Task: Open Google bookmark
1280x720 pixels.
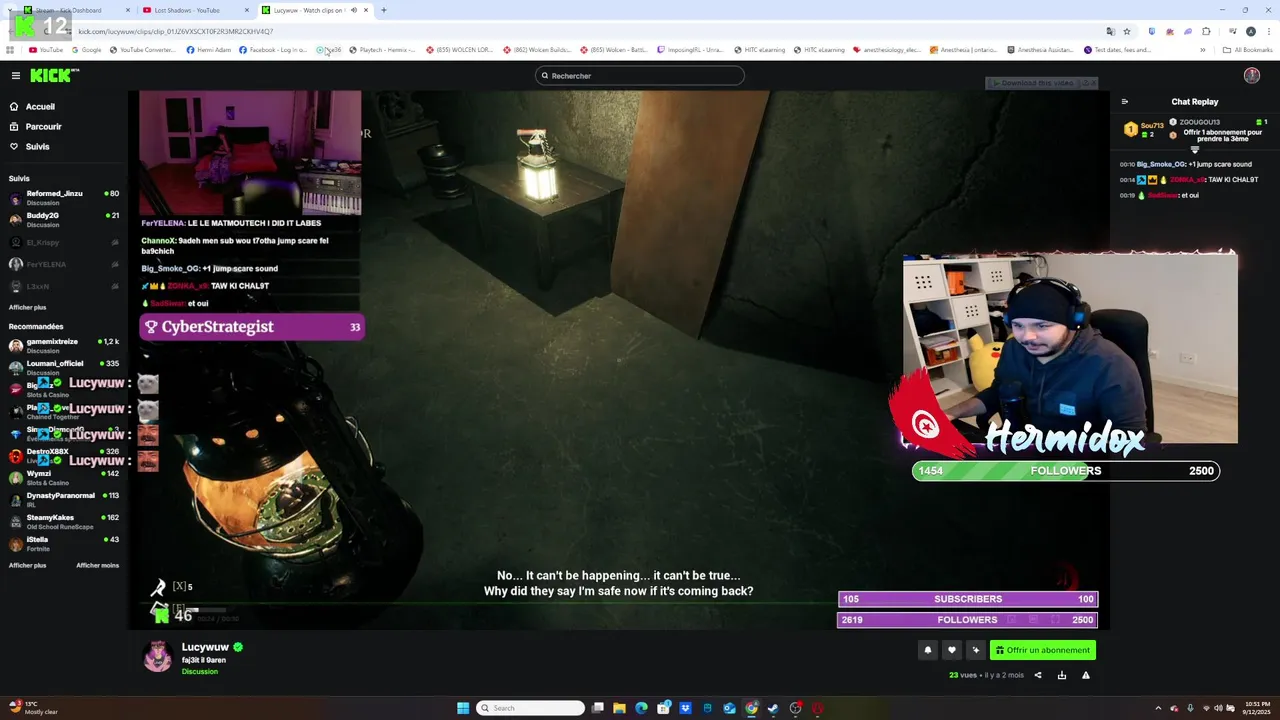Action: (87, 49)
